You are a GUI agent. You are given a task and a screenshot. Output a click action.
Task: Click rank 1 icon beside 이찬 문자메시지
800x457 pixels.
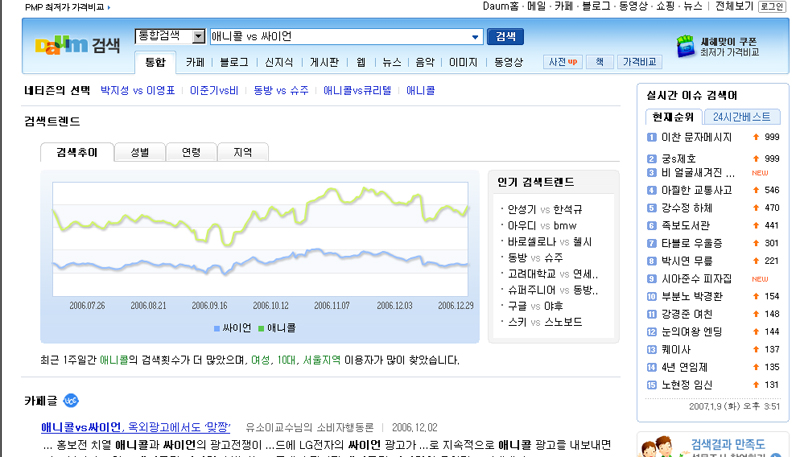click(x=652, y=137)
